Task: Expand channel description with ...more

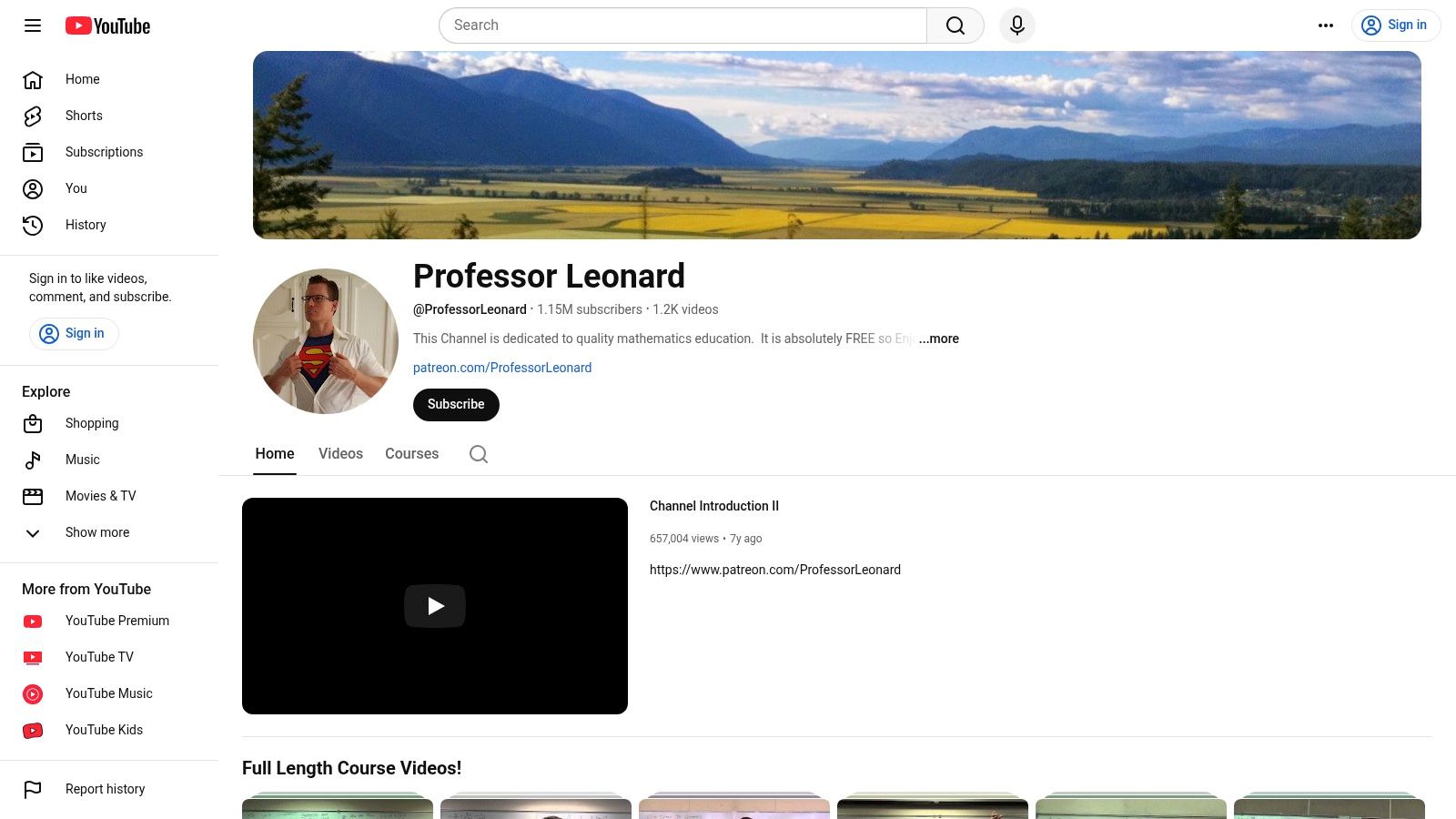Action: 938,339
